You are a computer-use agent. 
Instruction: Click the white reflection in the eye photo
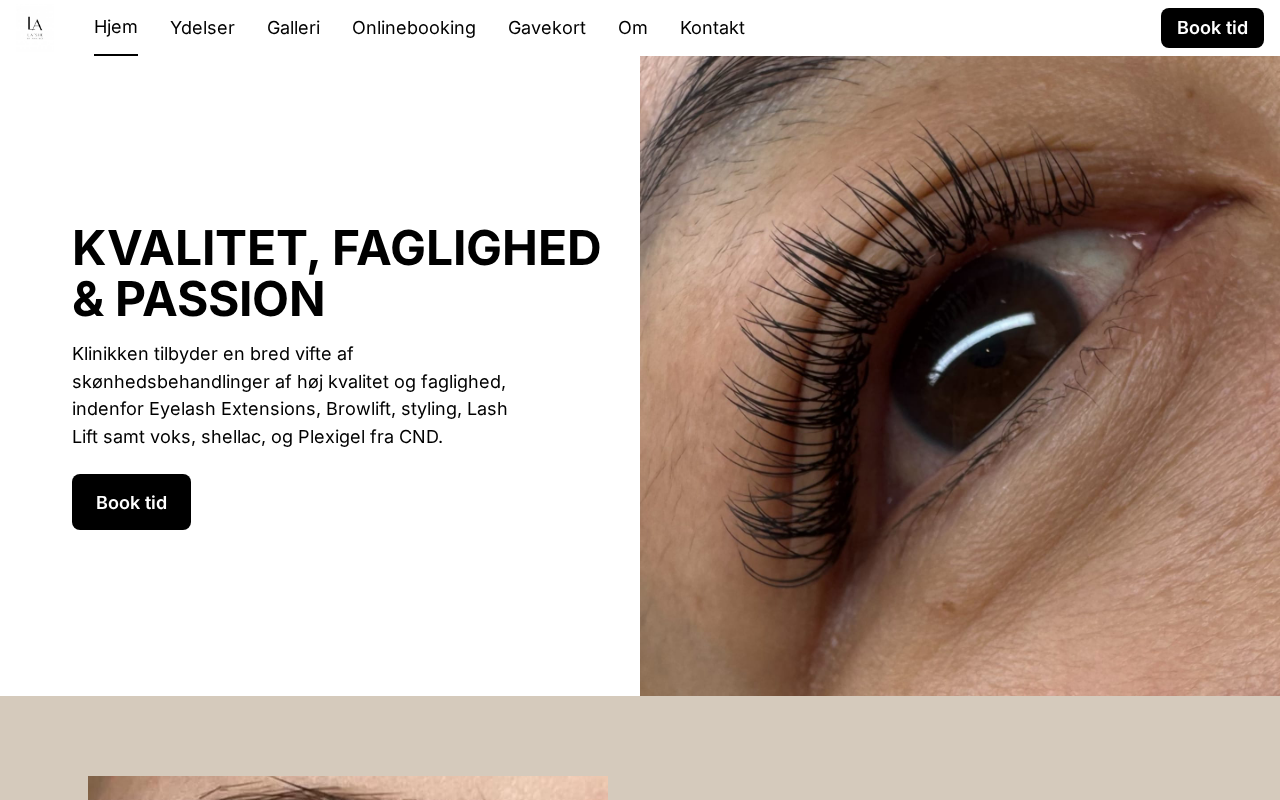coord(982,346)
